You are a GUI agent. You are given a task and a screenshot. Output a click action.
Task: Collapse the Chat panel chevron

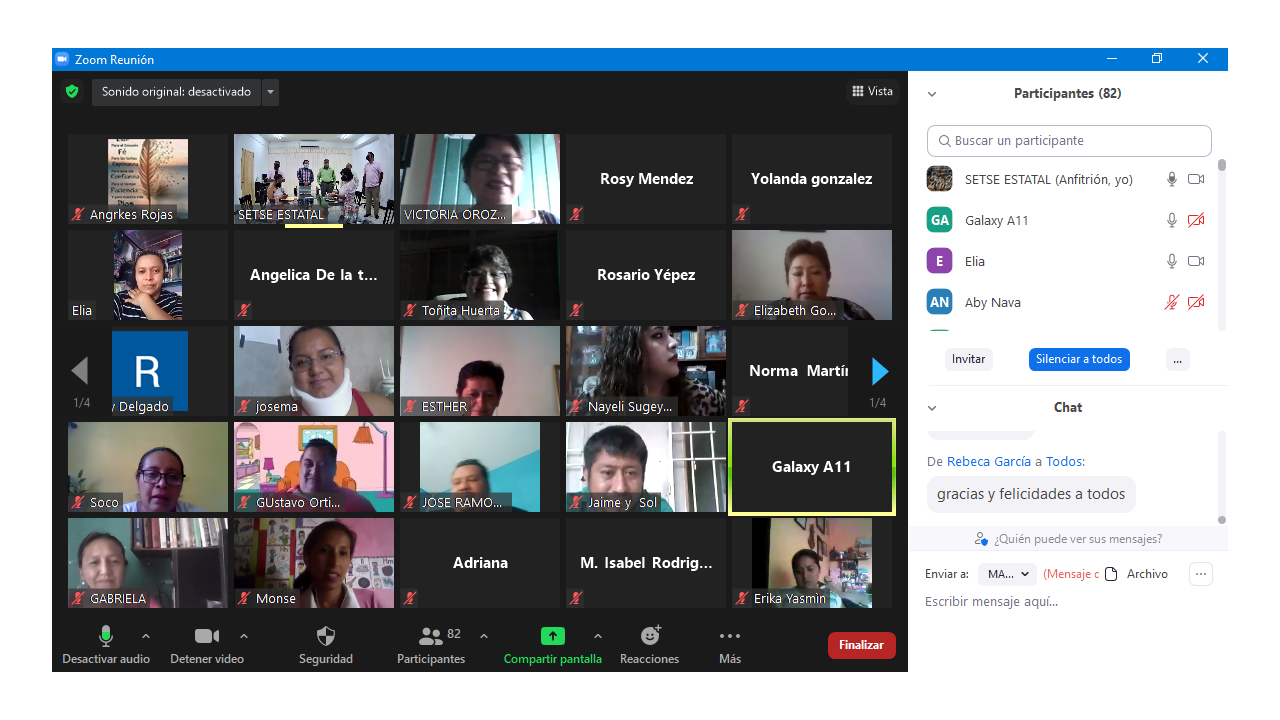click(x=932, y=408)
